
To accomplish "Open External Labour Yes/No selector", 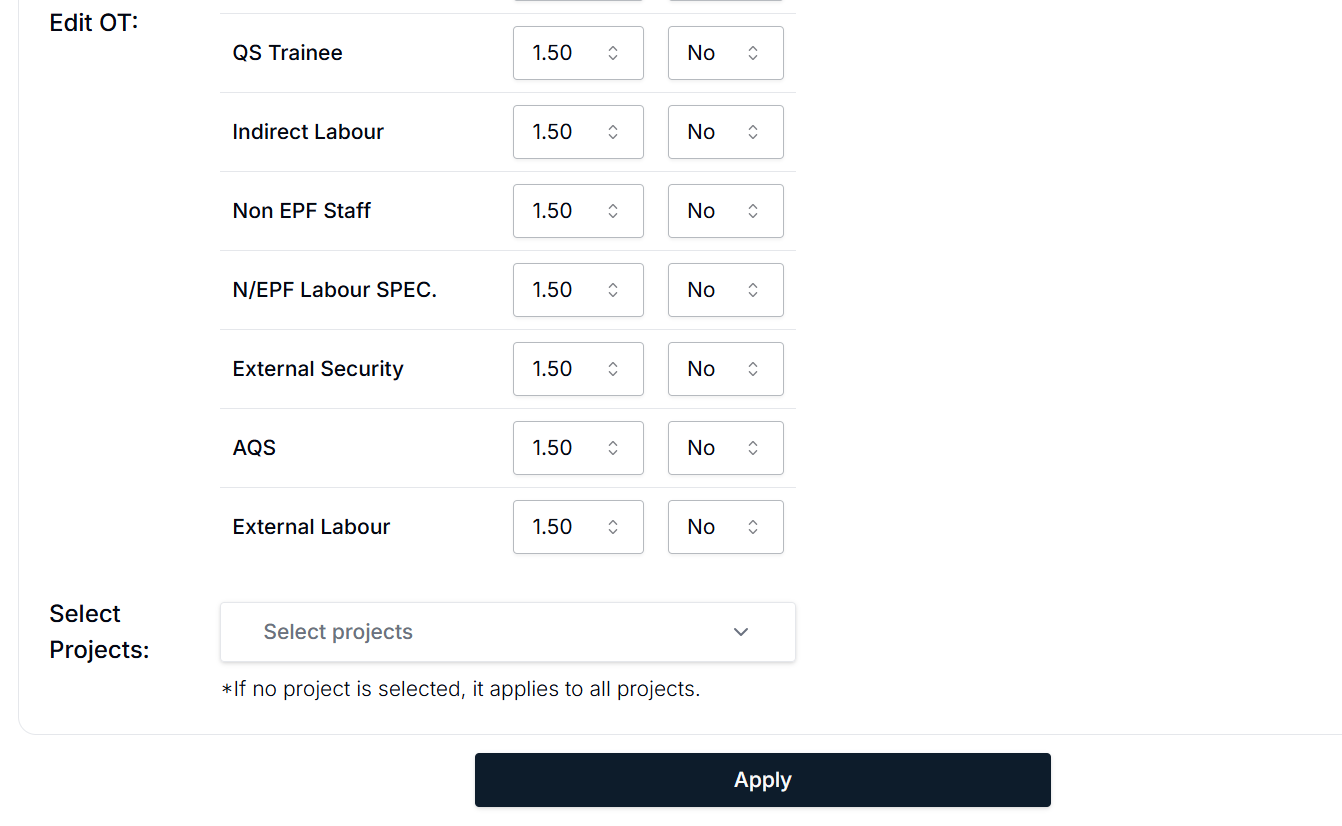I will (725, 527).
